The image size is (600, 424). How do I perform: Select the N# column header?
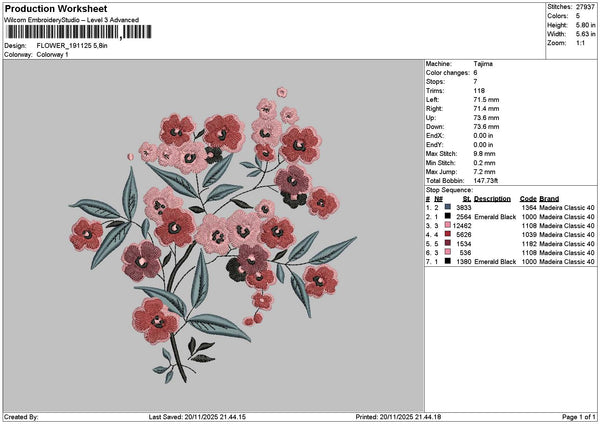(x=438, y=199)
